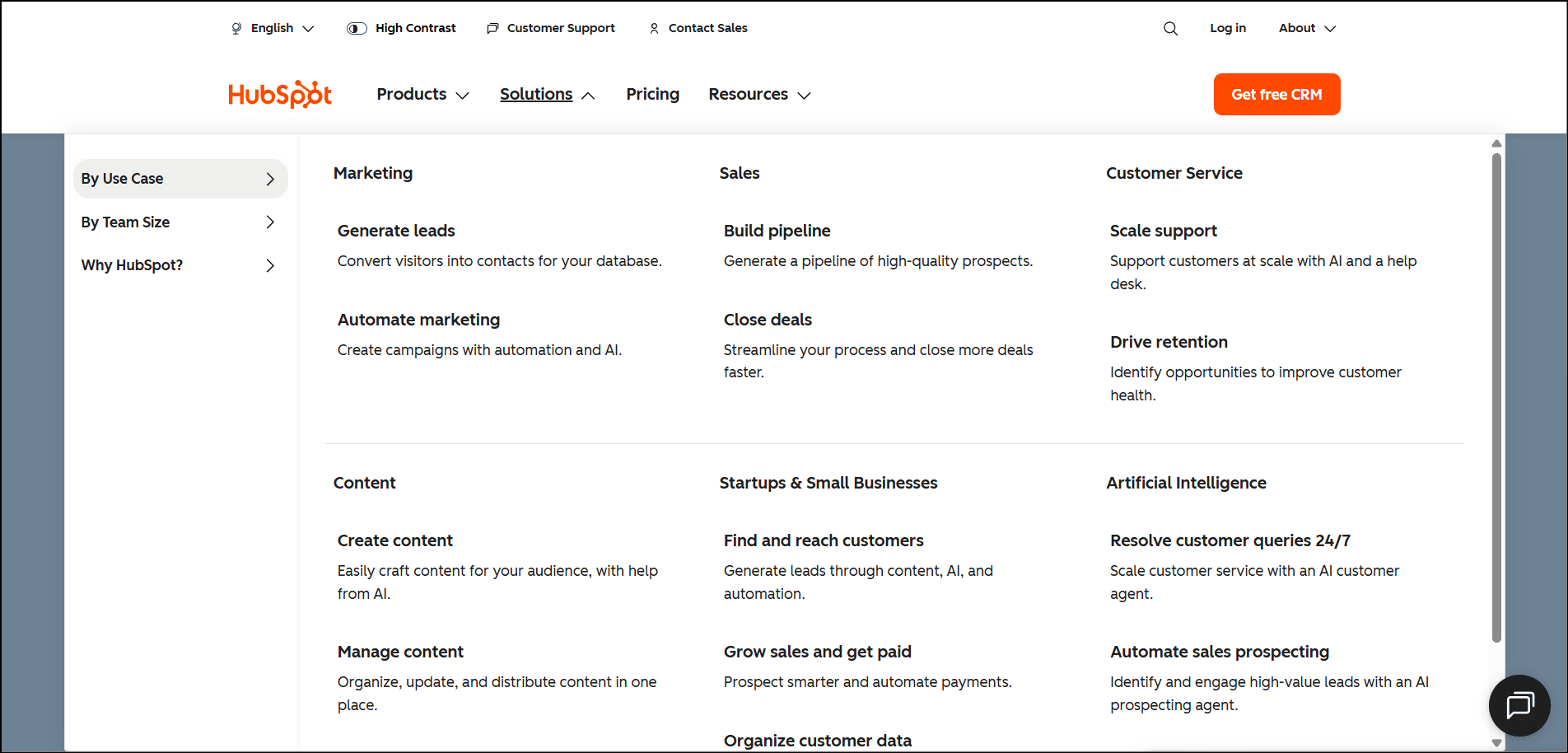The image size is (1568, 753).
Task: Click the globe language icon
Action: tap(236, 29)
